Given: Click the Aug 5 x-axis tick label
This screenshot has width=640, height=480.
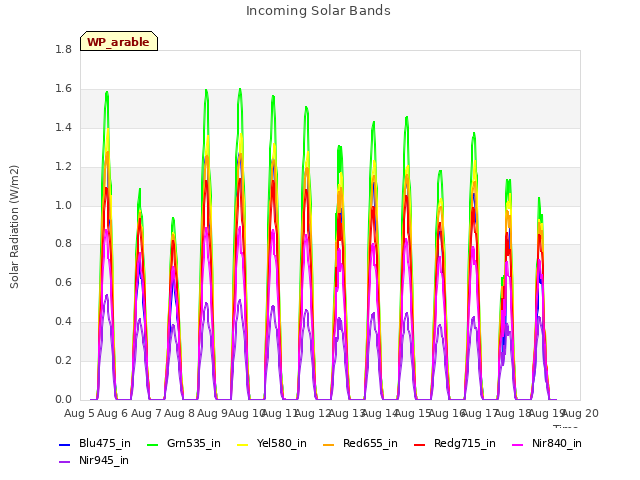Looking at the screenshot, I should coord(79,413).
